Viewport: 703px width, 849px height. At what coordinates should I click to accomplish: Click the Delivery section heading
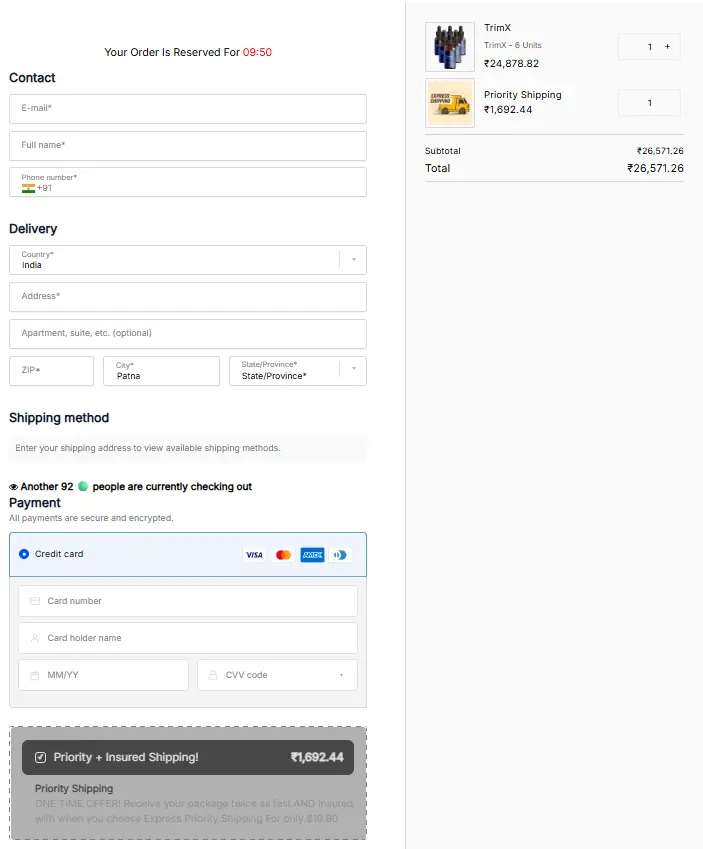33,229
